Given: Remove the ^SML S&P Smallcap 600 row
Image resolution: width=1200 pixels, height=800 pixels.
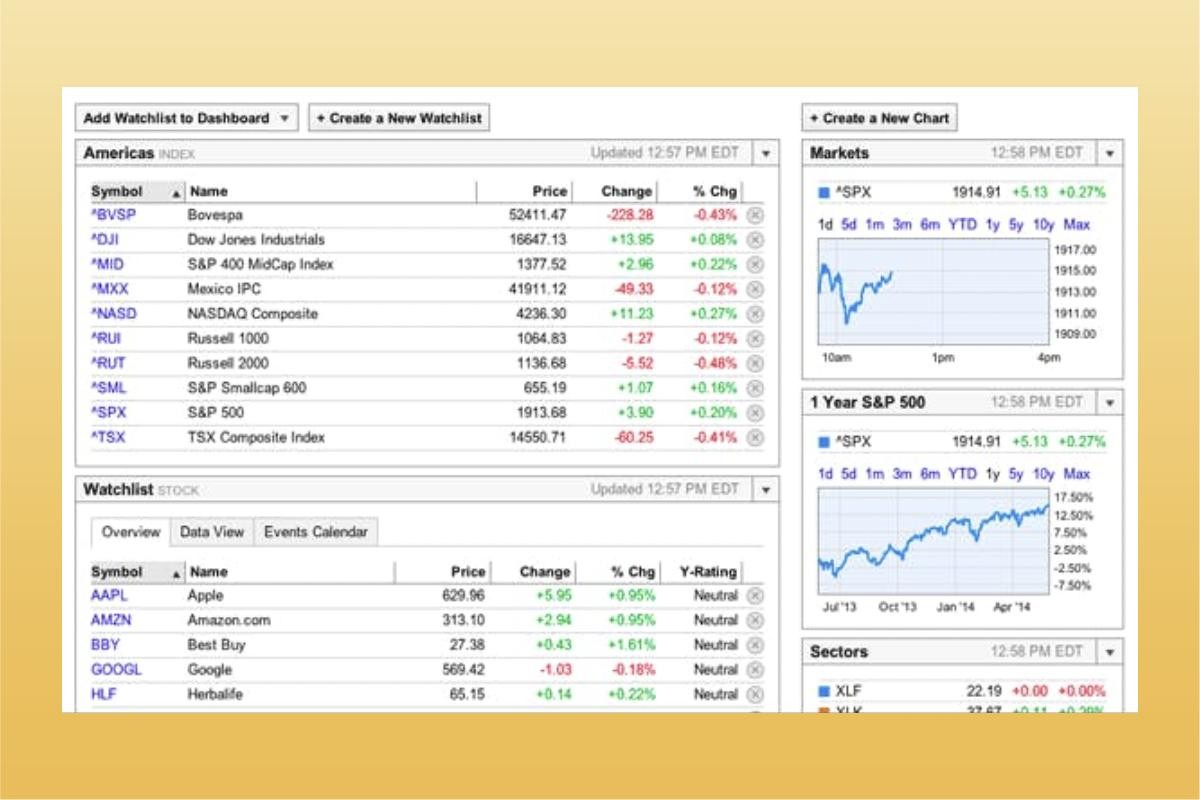Looking at the screenshot, I should (x=755, y=388).
